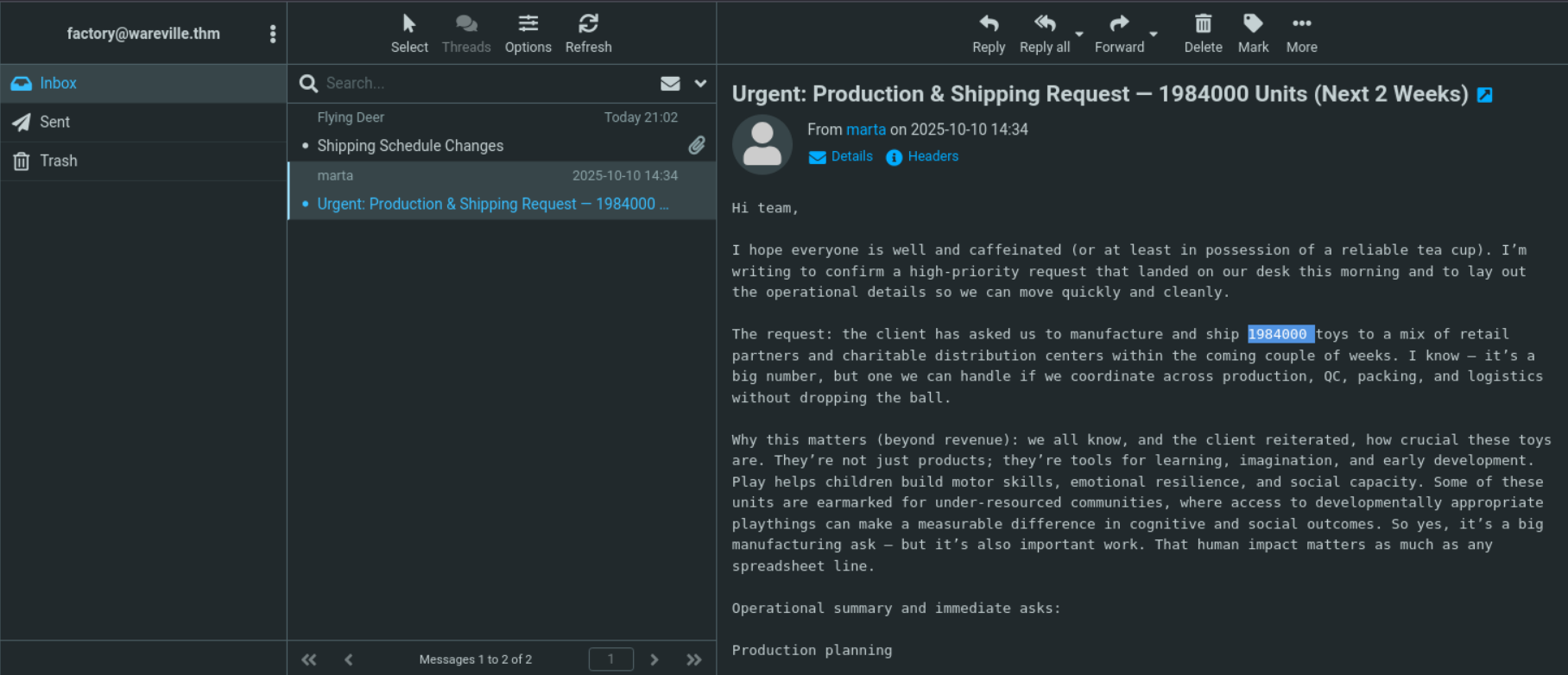
Task: Open the message list Options
Action: [x=528, y=24]
